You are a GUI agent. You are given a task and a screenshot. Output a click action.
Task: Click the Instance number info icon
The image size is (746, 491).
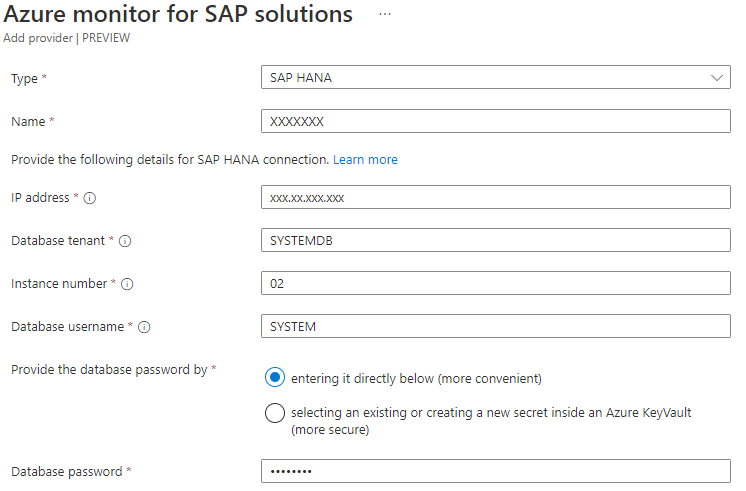tap(127, 284)
